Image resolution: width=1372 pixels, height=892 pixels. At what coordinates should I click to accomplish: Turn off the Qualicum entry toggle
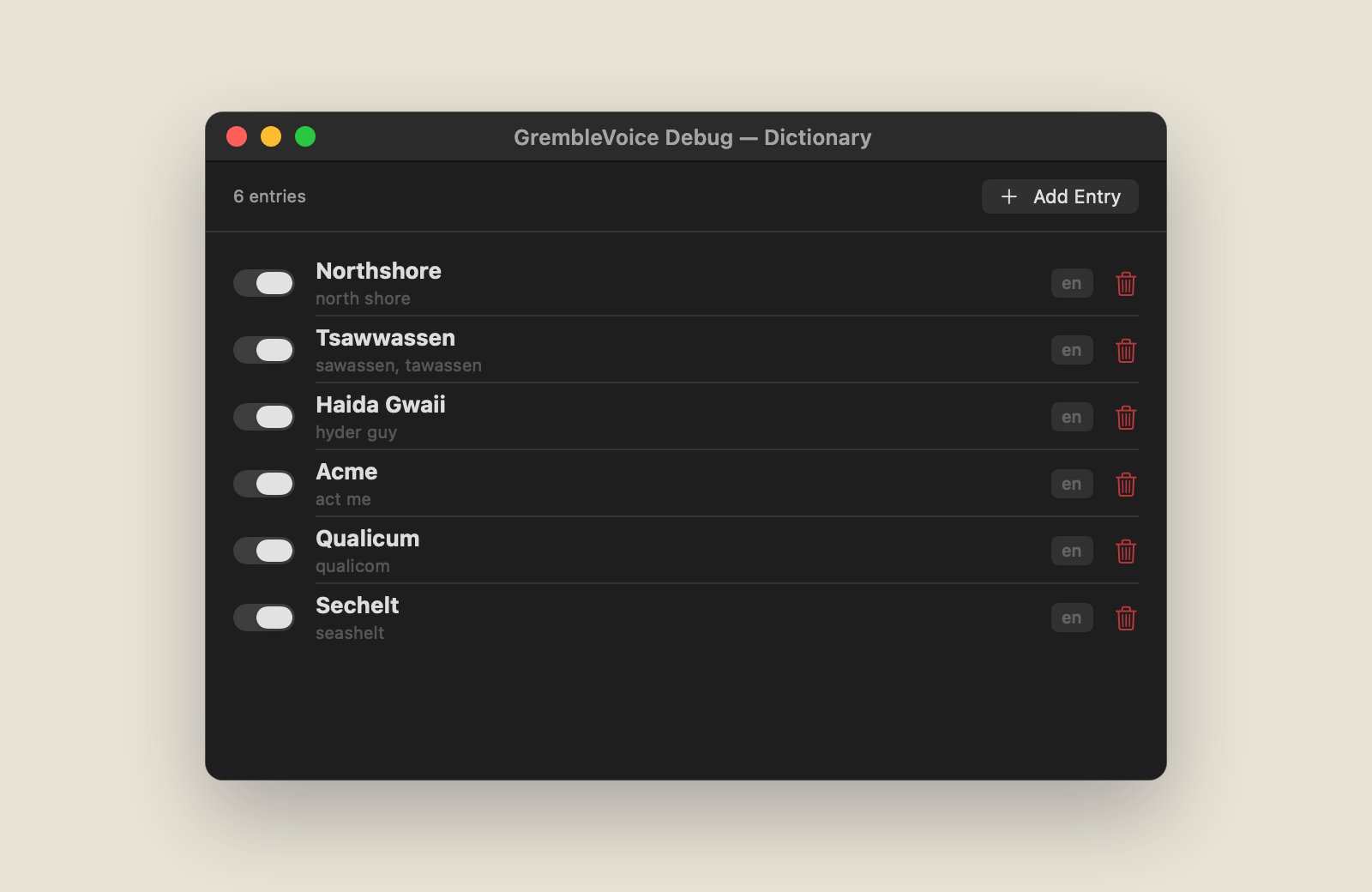coord(264,551)
